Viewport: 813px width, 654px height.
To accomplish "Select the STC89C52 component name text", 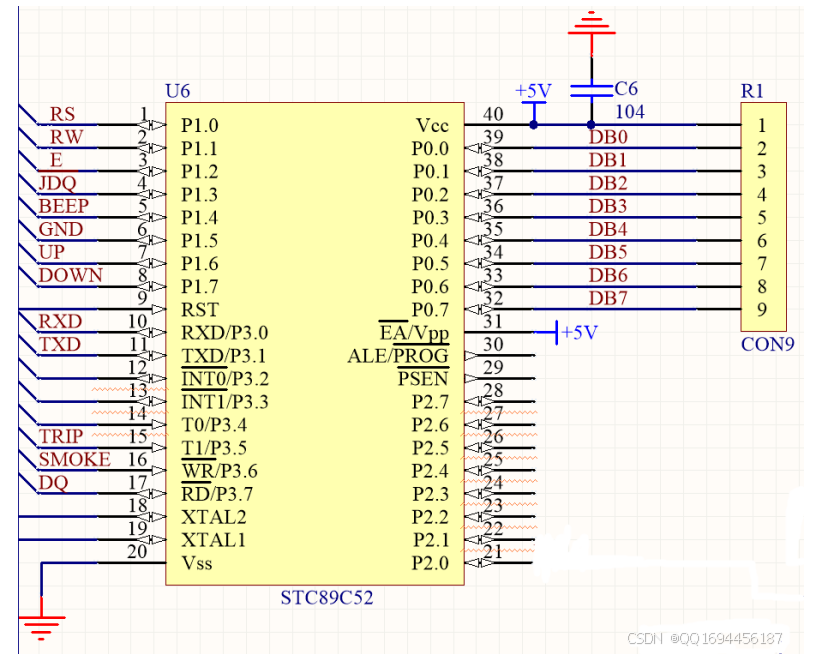I will pos(327,597).
